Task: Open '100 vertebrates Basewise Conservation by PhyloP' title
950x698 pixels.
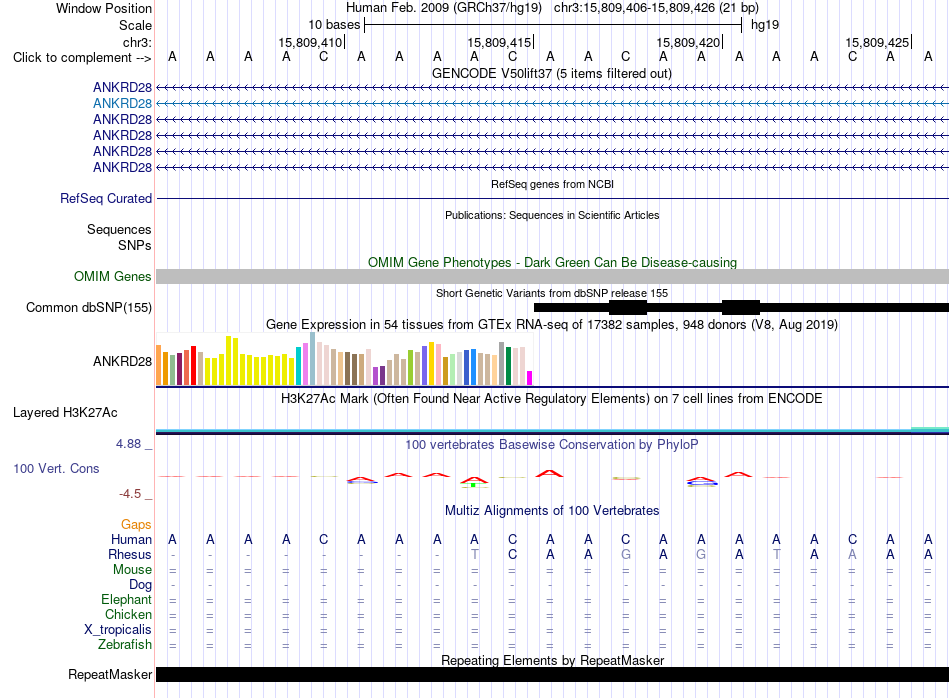Action: pyautogui.click(x=551, y=445)
